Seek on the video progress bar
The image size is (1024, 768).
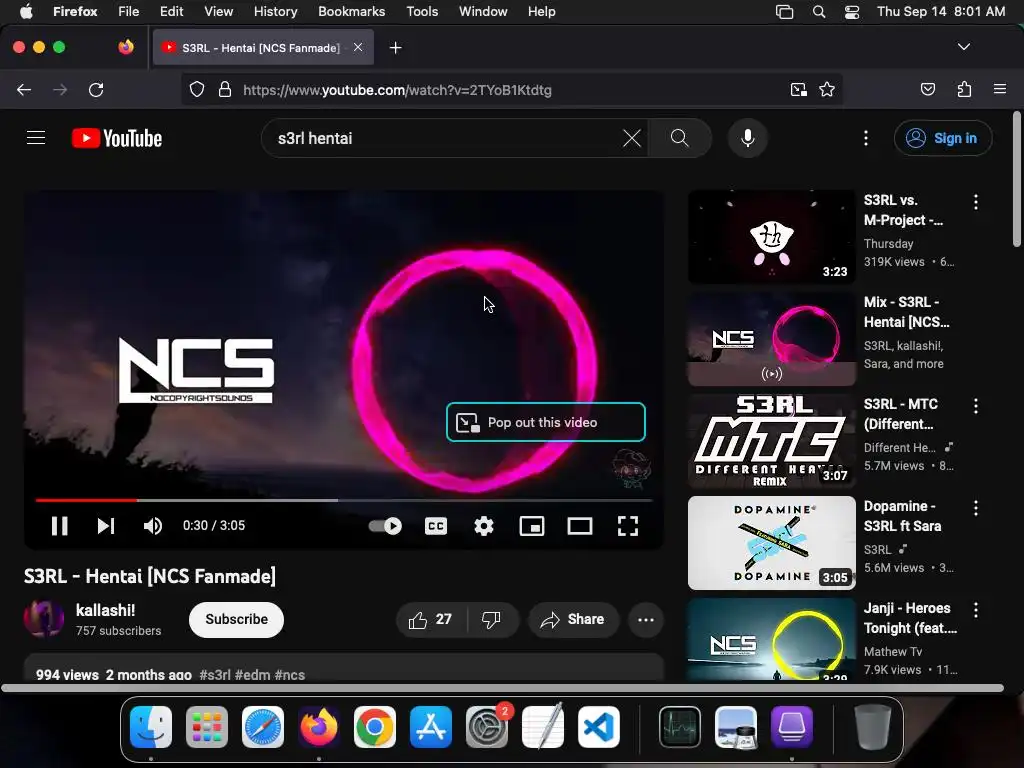point(344,500)
